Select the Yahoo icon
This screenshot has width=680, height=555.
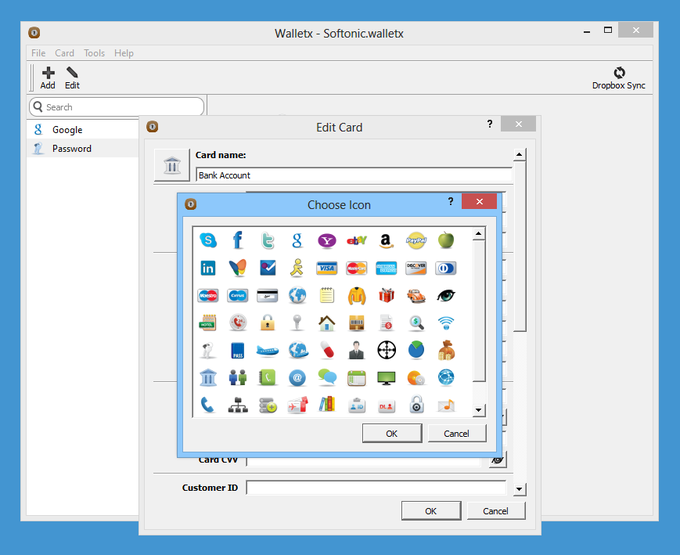point(327,240)
